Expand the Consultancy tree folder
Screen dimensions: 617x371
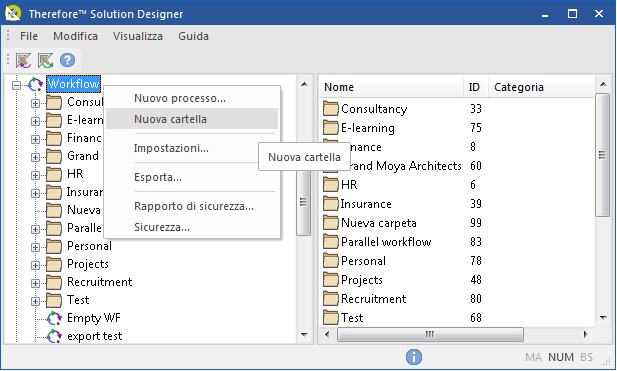coord(35,103)
